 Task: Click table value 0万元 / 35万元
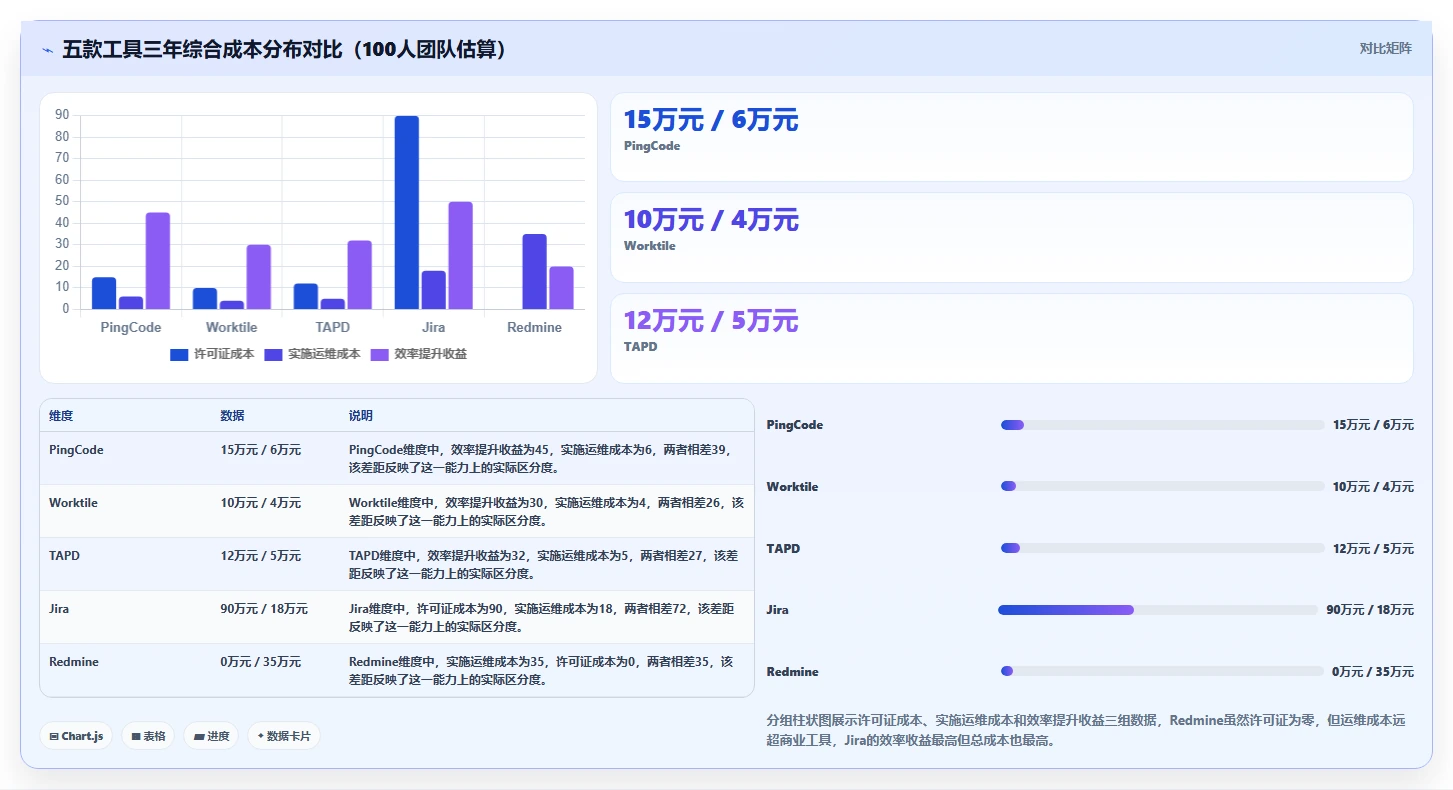261,662
